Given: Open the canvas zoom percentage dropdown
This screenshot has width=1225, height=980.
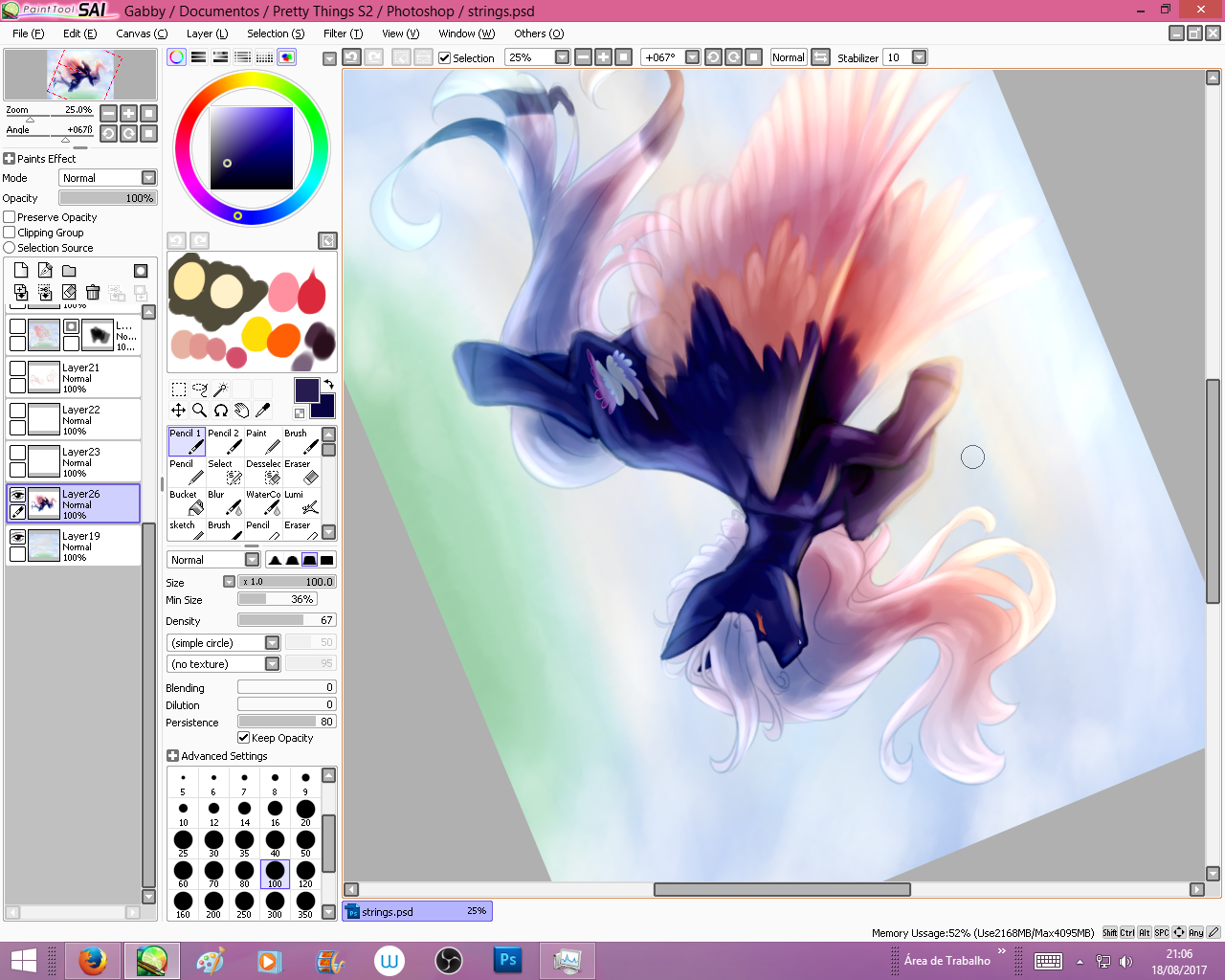Looking at the screenshot, I should [x=563, y=57].
